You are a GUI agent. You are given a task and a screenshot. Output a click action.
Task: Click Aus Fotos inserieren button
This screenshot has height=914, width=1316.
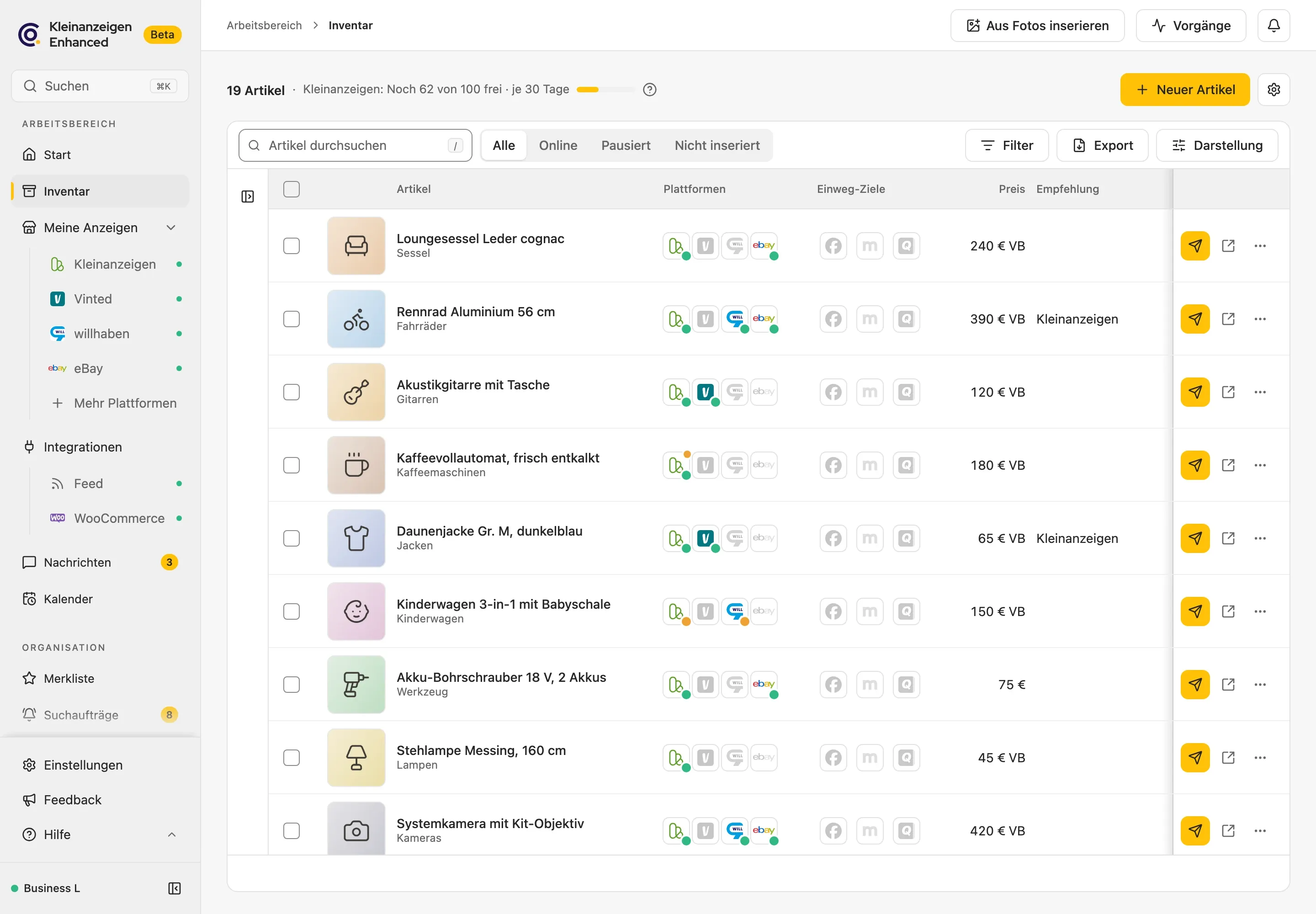tap(1037, 26)
